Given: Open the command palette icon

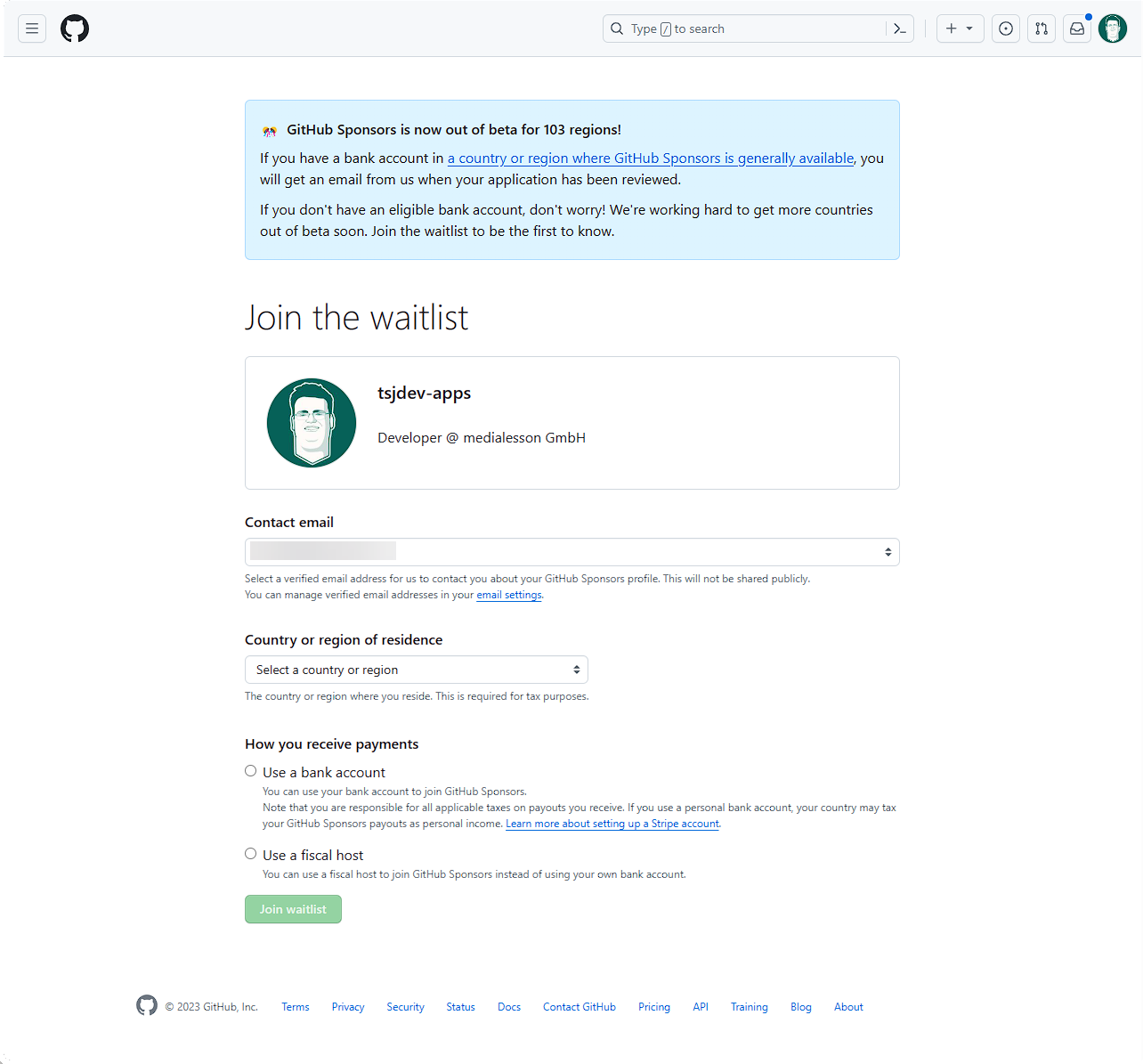Looking at the screenshot, I should point(900,28).
